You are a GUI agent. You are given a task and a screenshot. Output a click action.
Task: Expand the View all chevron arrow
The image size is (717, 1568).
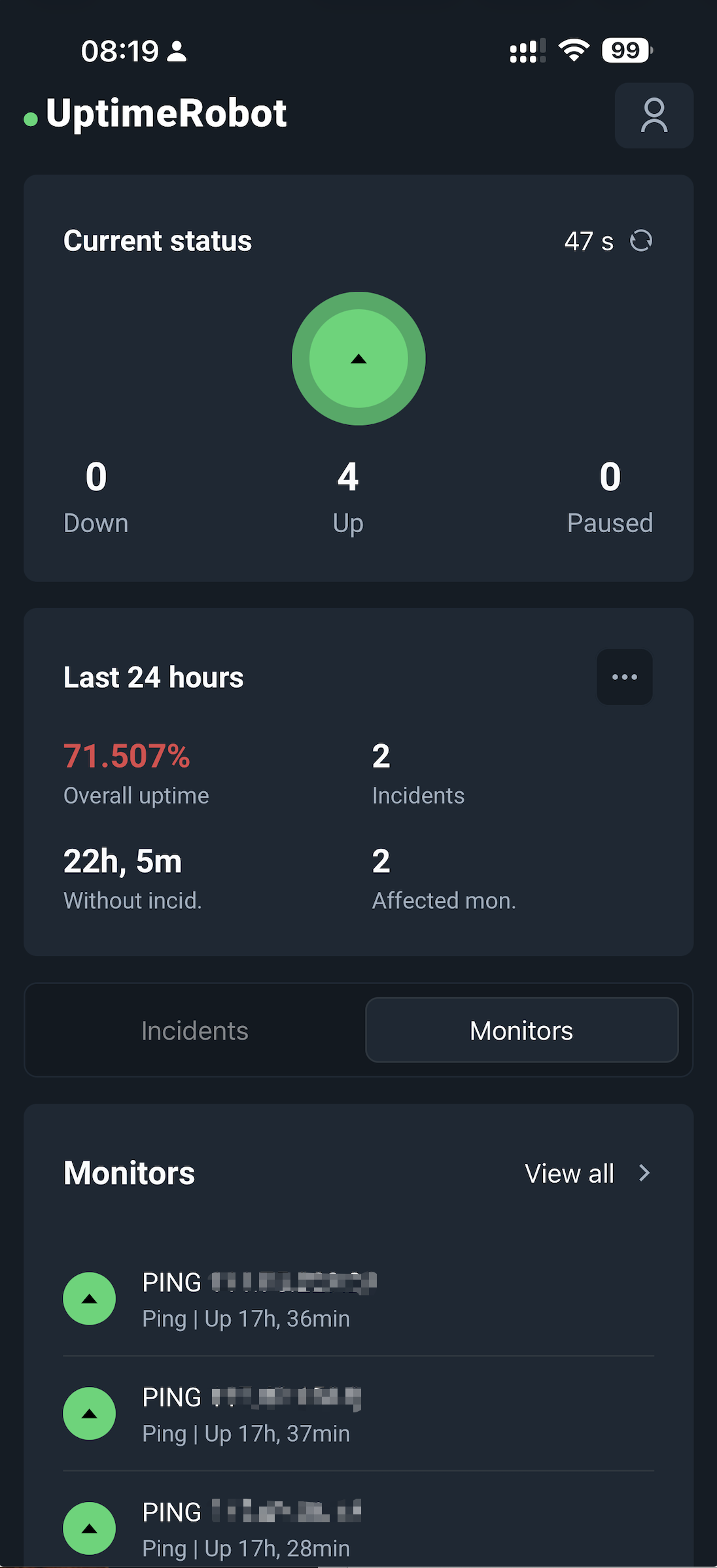(x=644, y=1173)
